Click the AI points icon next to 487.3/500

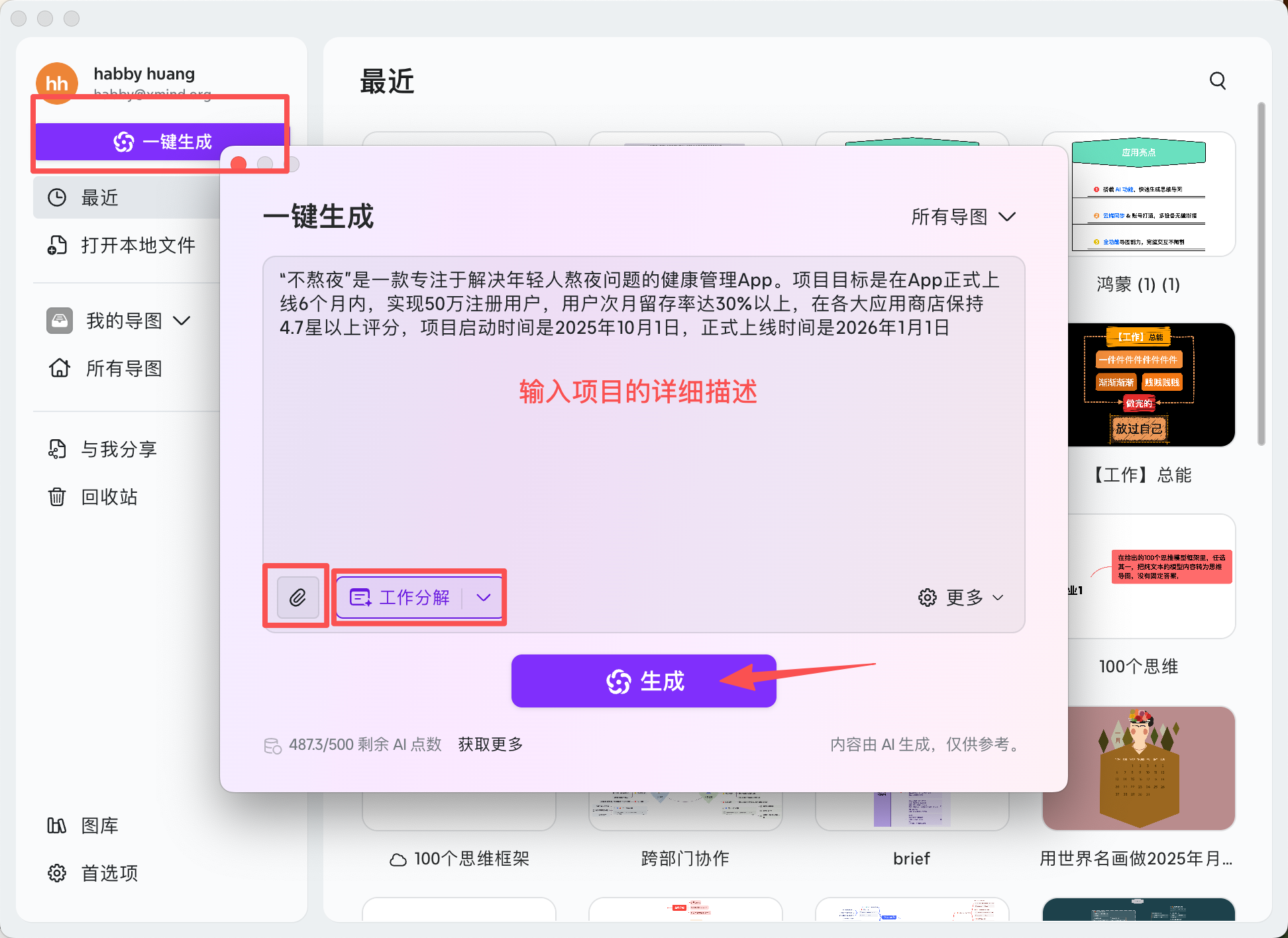pos(272,745)
